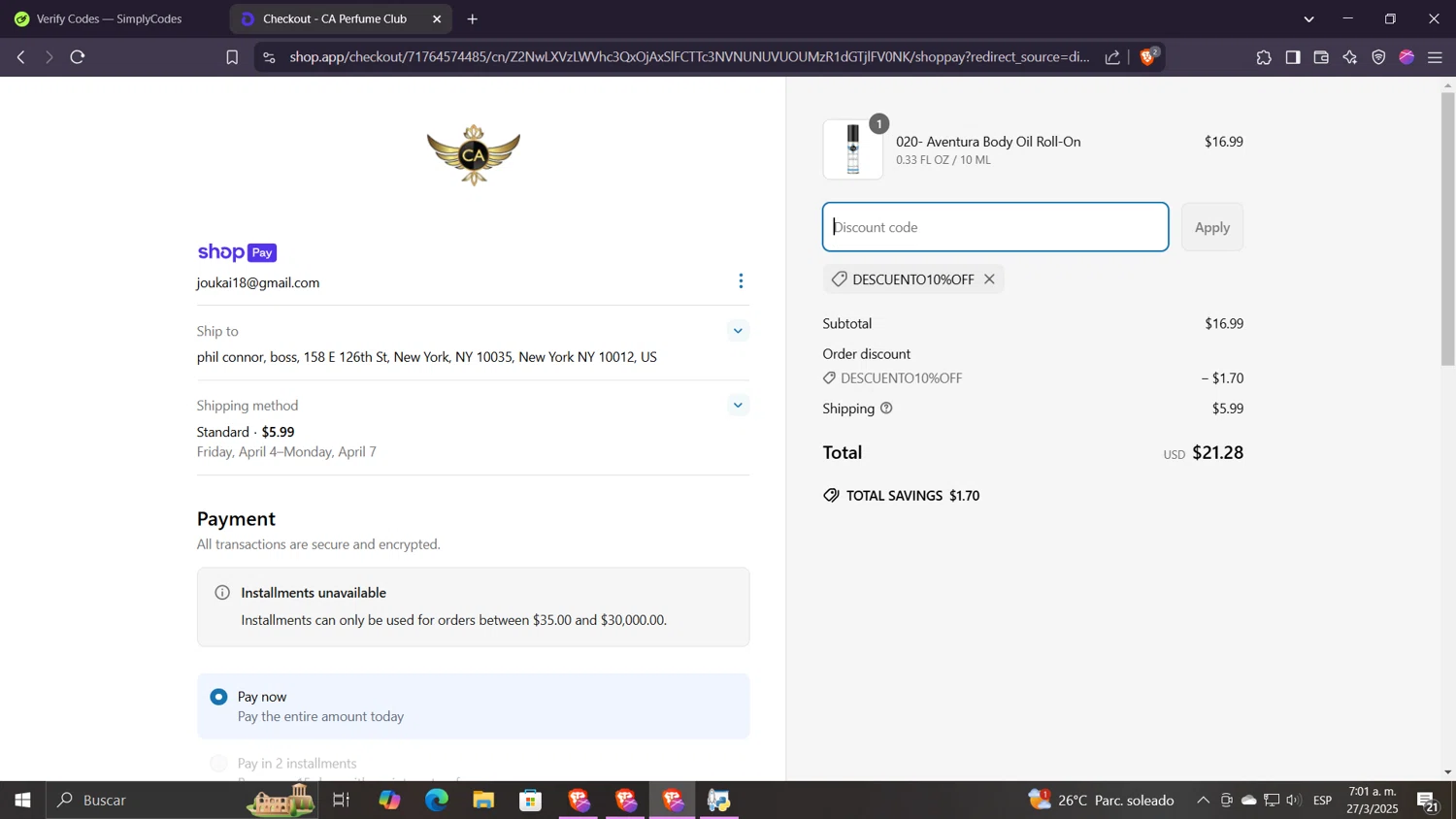1456x819 pixels.
Task: Show hidden system tray icons
Action: [1203, 800]
